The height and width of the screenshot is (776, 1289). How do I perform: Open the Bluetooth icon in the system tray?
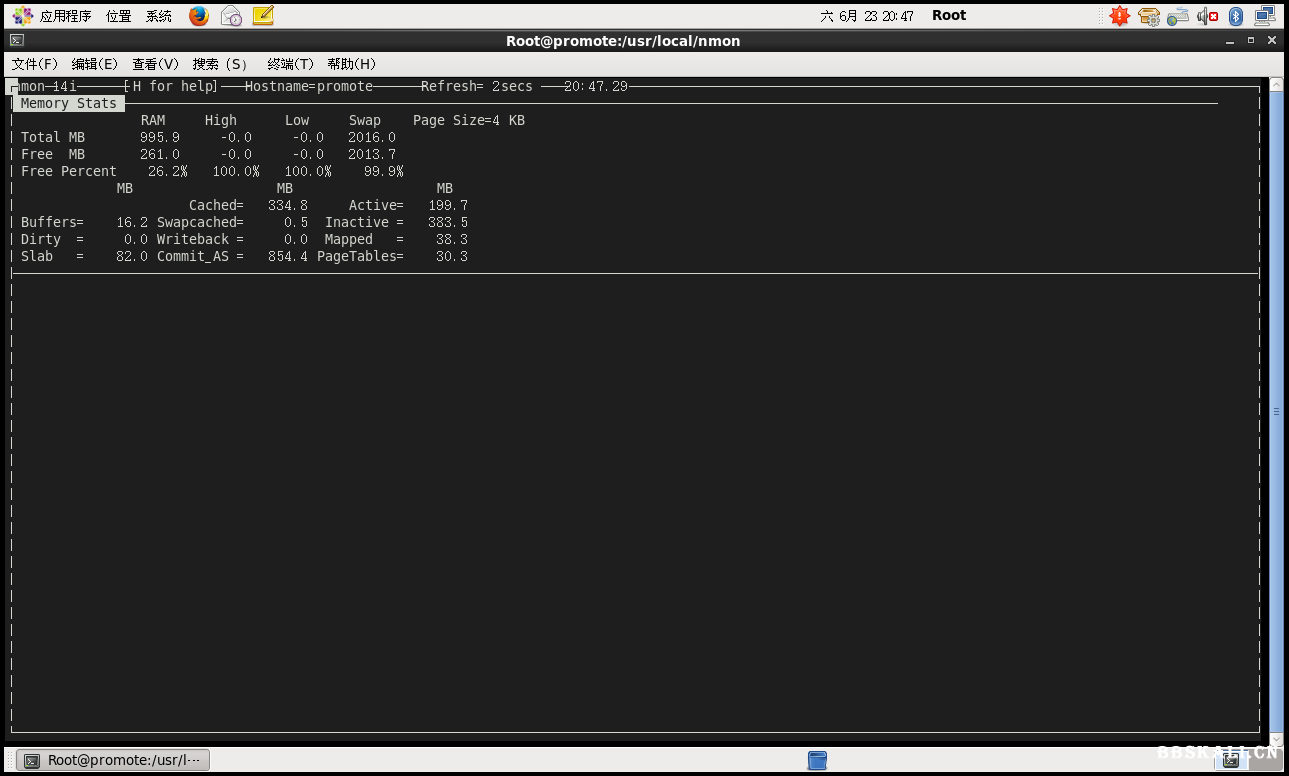click(1234, 15)
